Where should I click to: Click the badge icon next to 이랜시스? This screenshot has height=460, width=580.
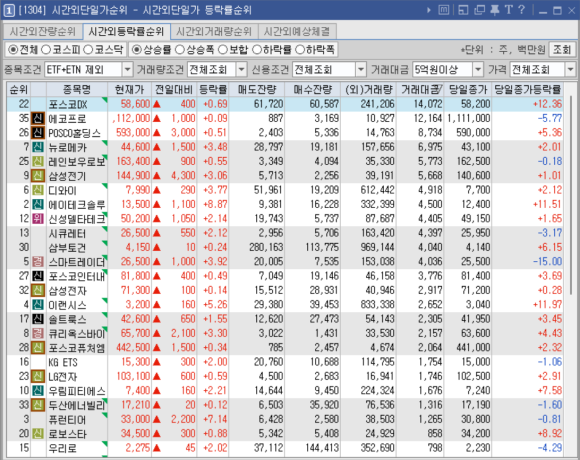pyautogui.click(x=38, y=305)
